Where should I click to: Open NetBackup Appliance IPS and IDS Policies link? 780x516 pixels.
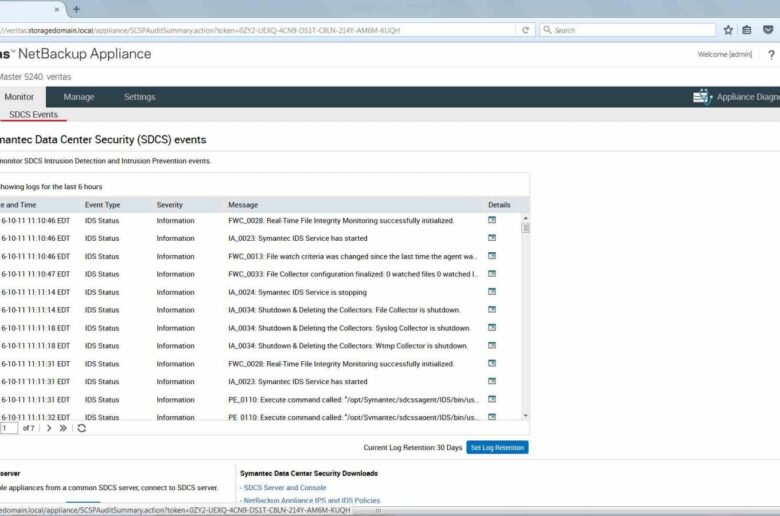pos(311,501)
